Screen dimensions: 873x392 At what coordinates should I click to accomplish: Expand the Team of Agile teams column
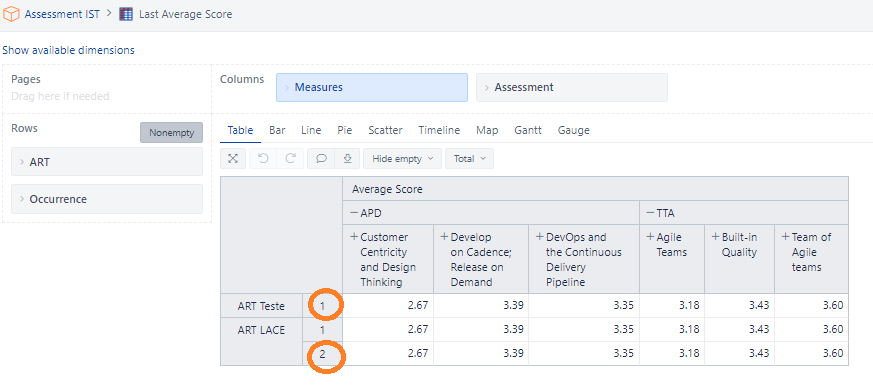coord(785,237)
